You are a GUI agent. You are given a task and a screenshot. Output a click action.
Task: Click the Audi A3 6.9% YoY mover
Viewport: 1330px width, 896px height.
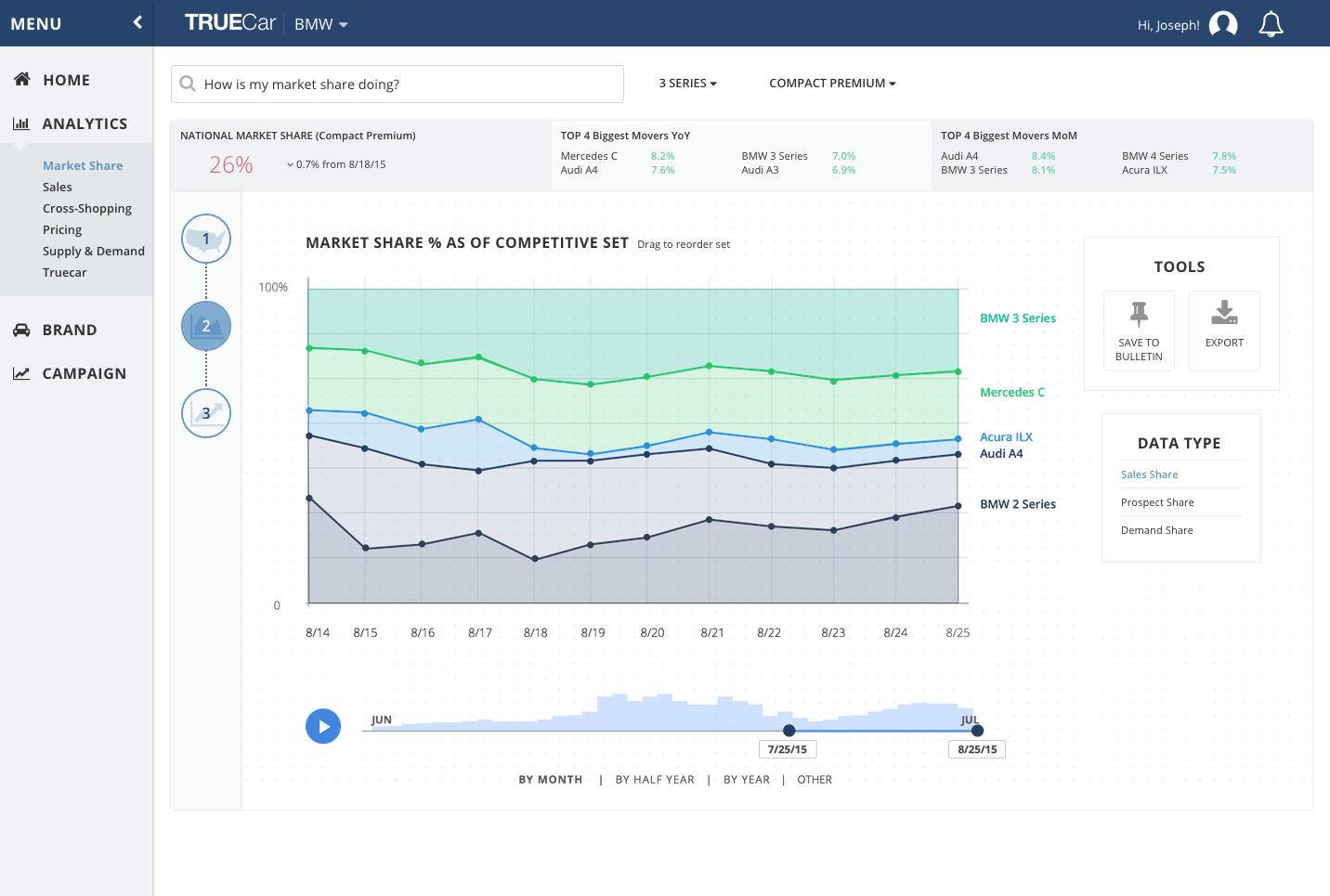point(799,170)
